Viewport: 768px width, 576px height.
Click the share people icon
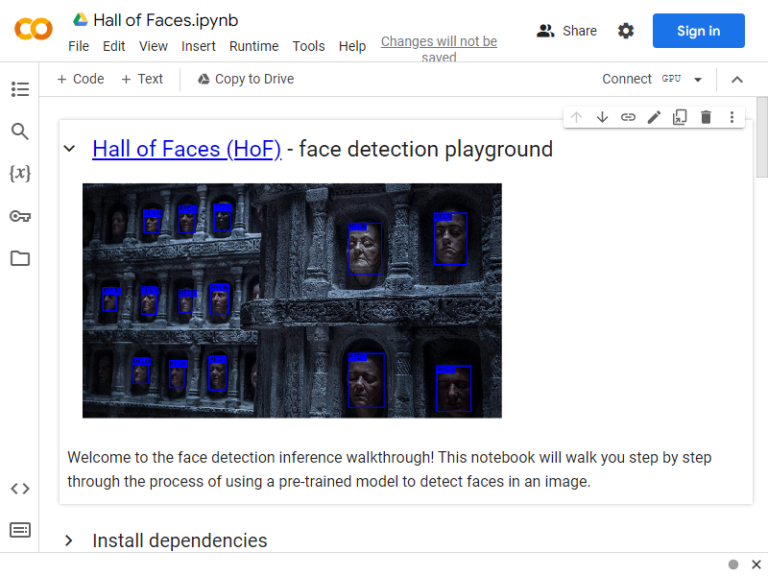545,31
